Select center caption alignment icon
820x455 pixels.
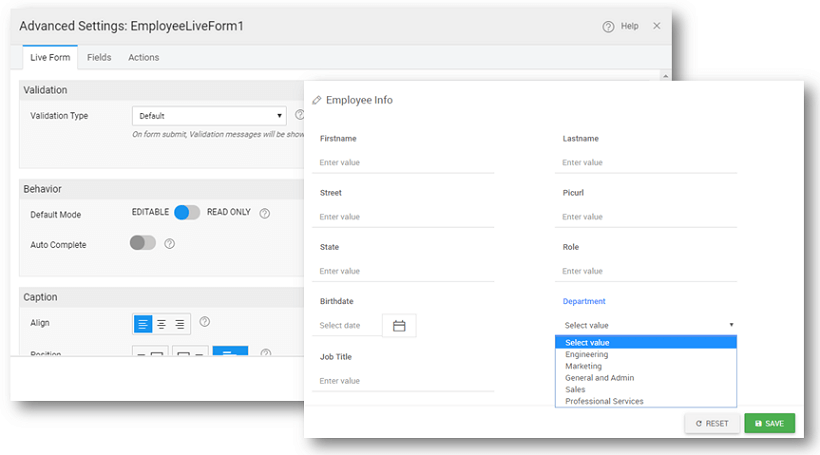pos(161,324)
